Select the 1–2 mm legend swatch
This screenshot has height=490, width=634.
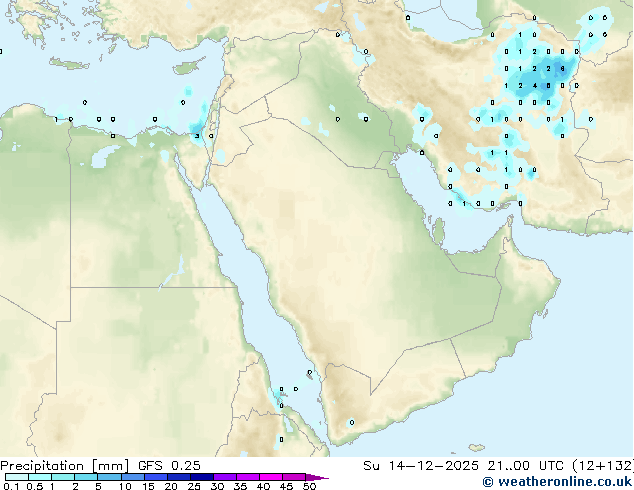click(63, 477)
